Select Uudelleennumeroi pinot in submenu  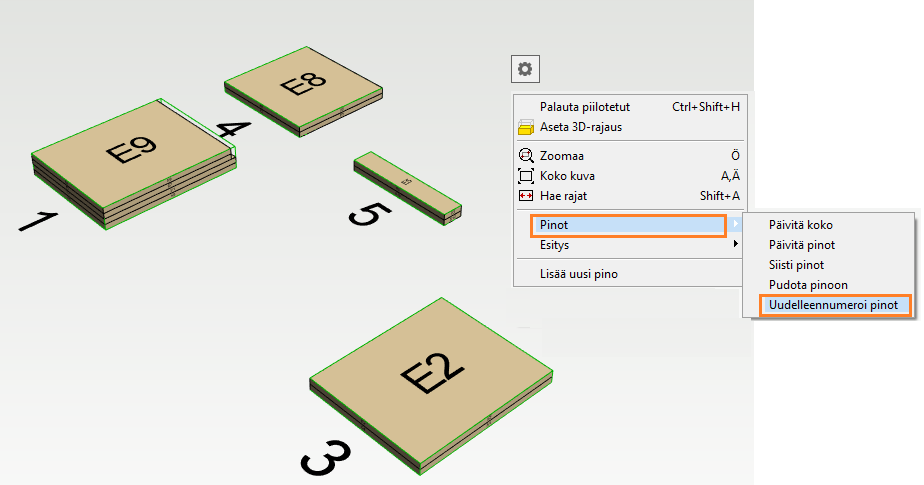coord(835,305)
